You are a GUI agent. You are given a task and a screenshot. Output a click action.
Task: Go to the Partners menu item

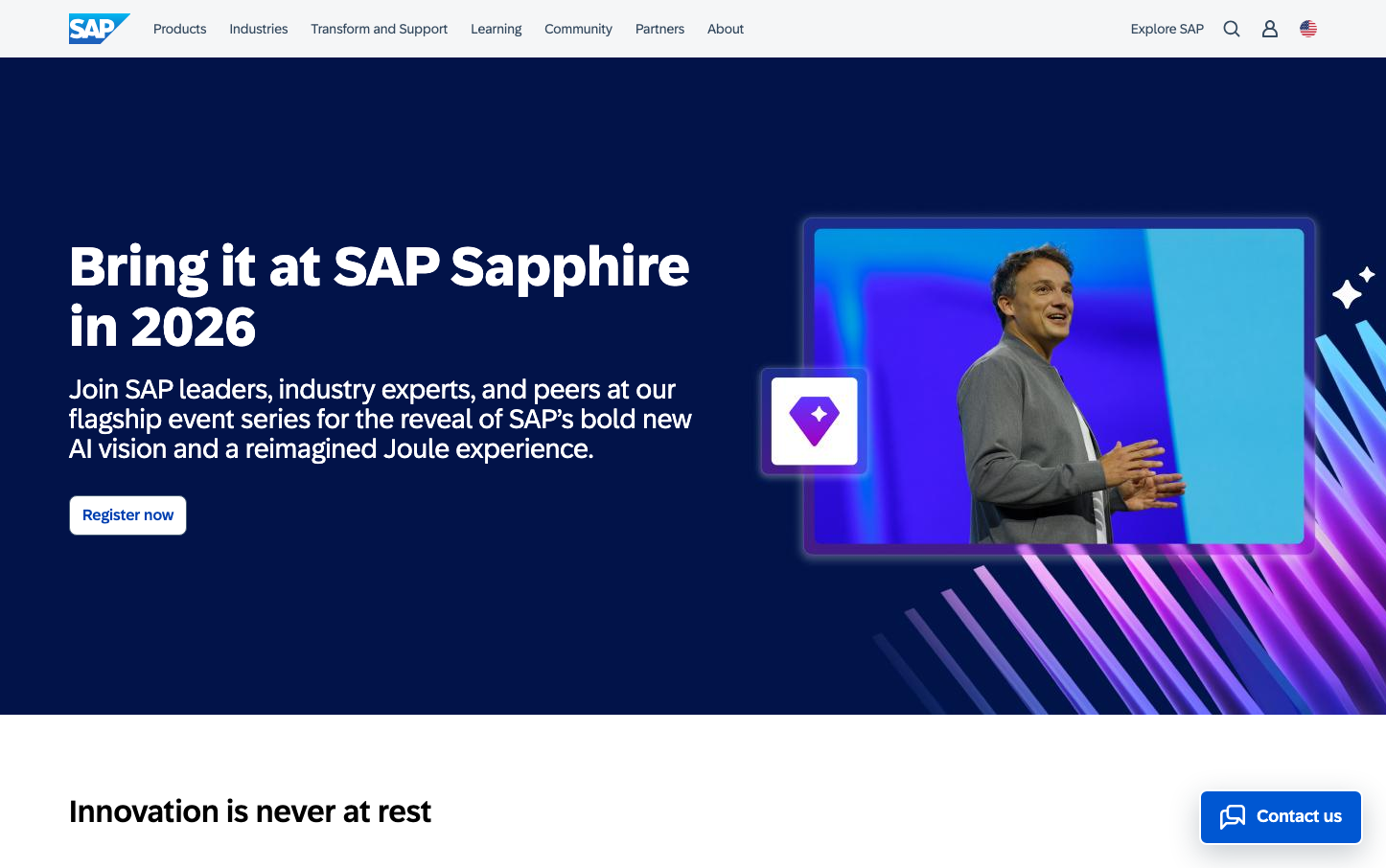pos(659,29)
